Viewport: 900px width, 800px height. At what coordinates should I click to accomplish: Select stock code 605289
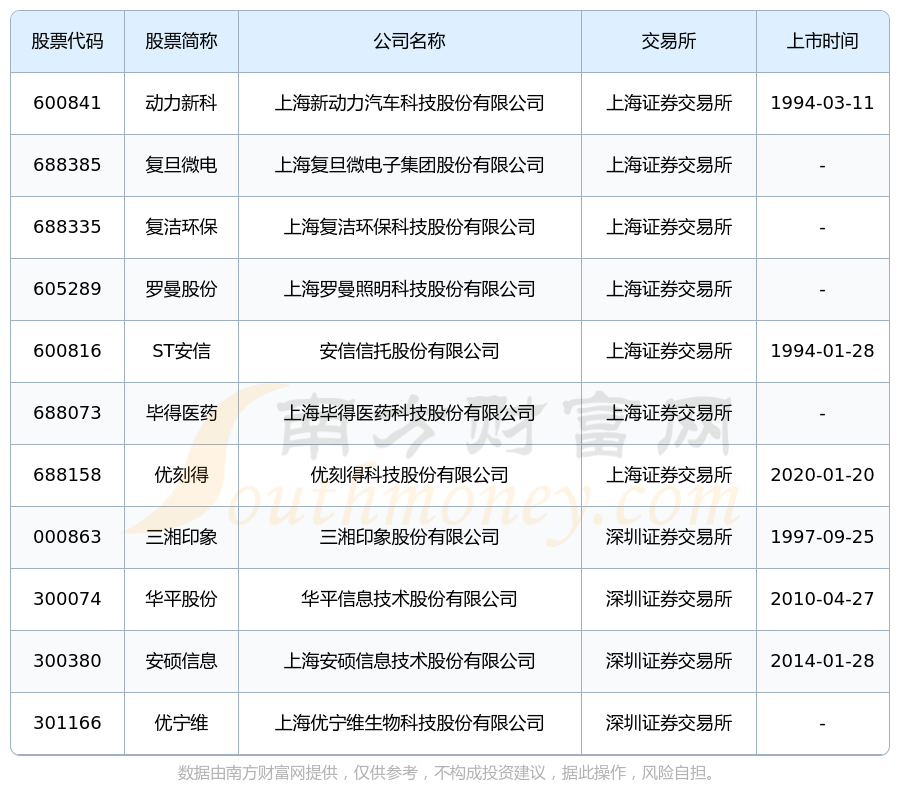point(67,289)
